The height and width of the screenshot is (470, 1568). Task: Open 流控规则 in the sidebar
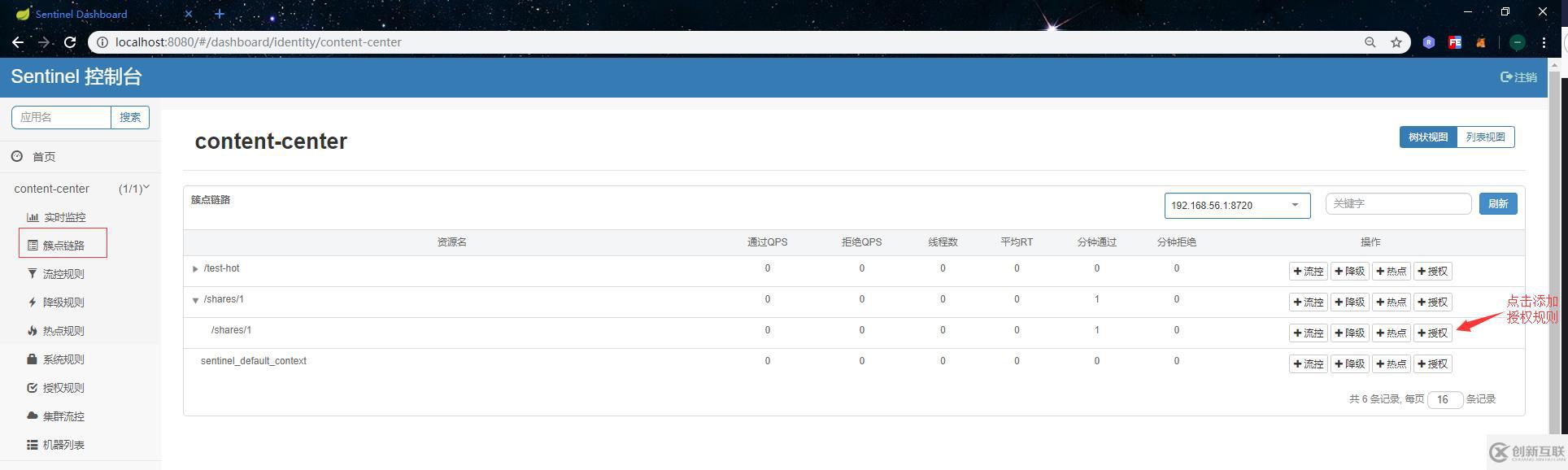tap(56, 274)
